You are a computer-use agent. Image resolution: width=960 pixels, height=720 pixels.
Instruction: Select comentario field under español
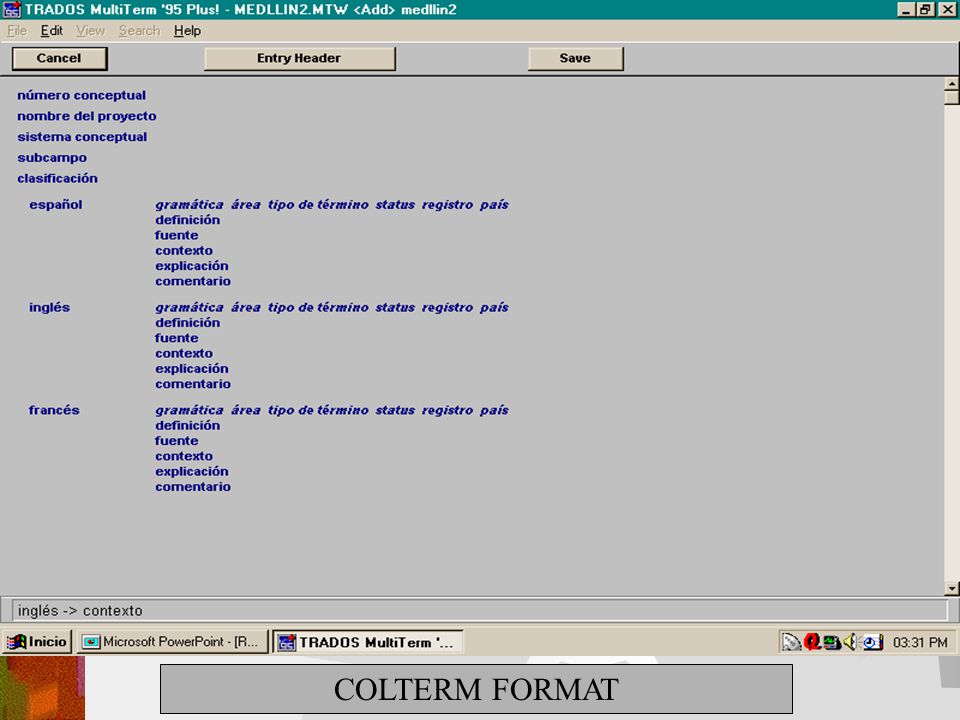[193, 281]
